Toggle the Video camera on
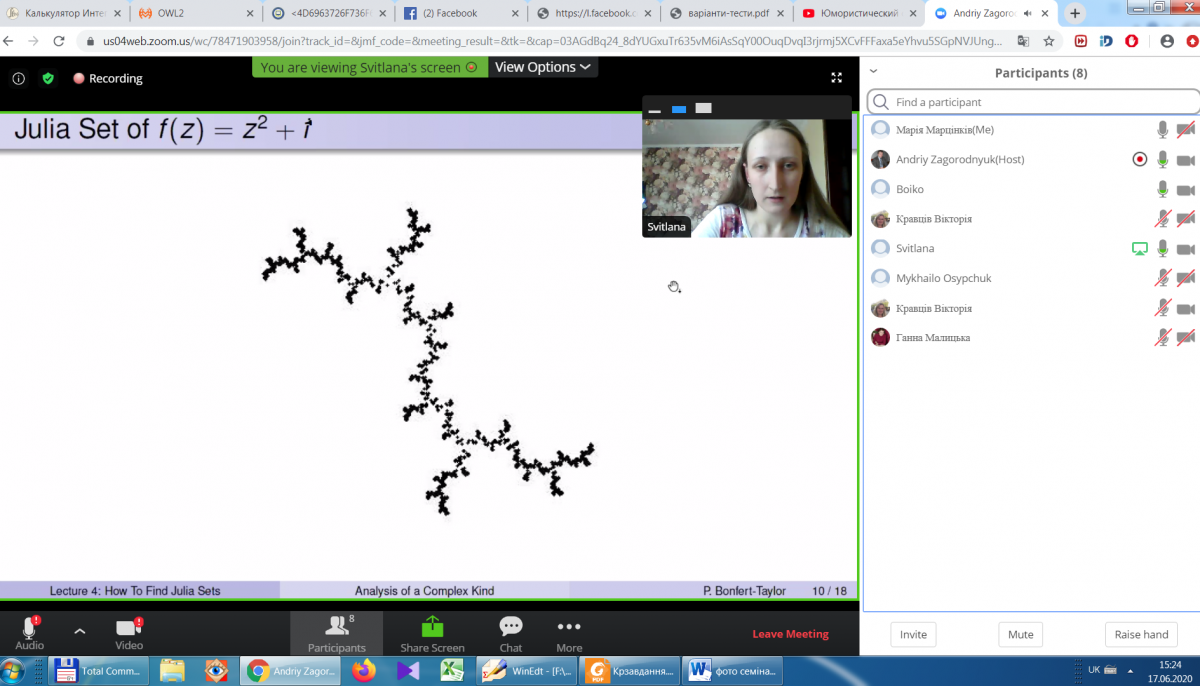Screen dimensions: 1200x686 pos(128,627)
